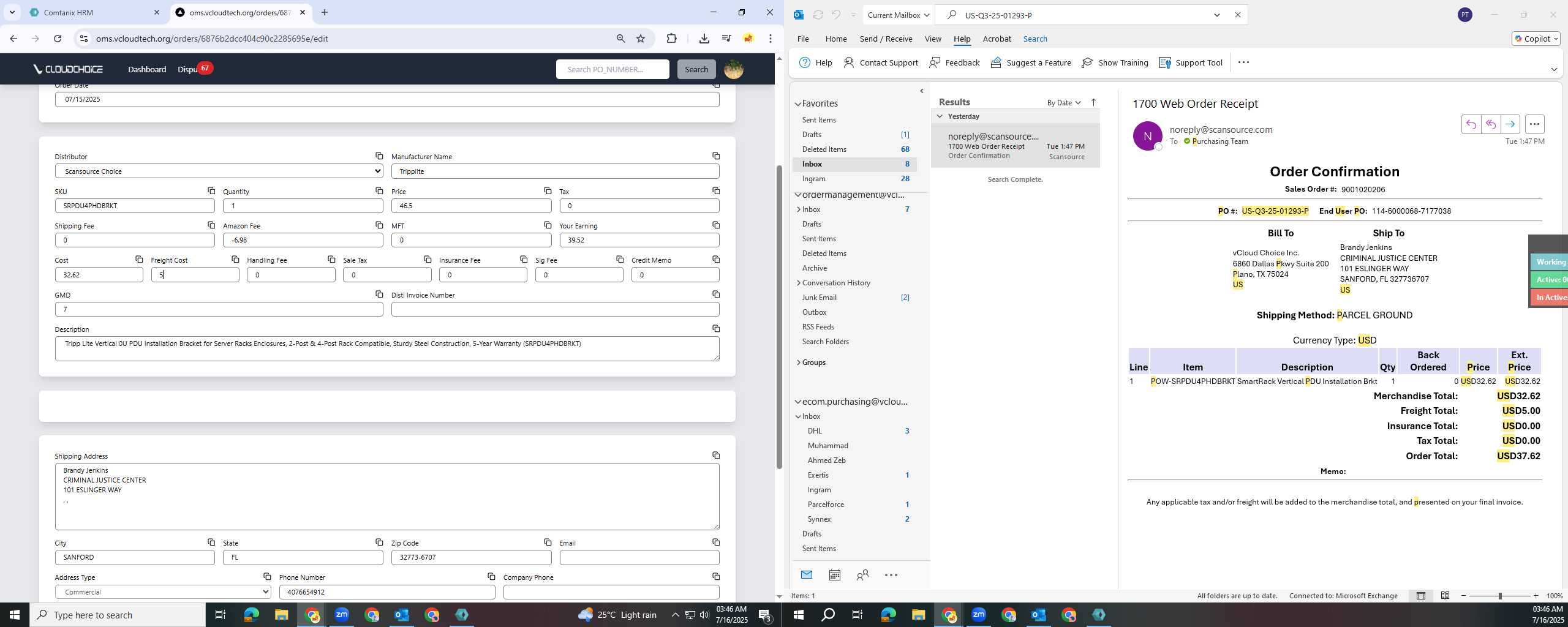
Task: Switch to Send / Receive tab
Action: point(886,39)
